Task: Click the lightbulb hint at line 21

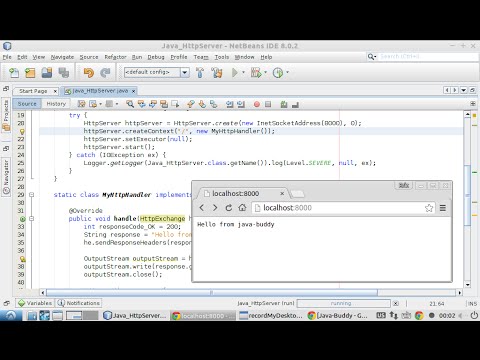Action: tap(22, 131)
